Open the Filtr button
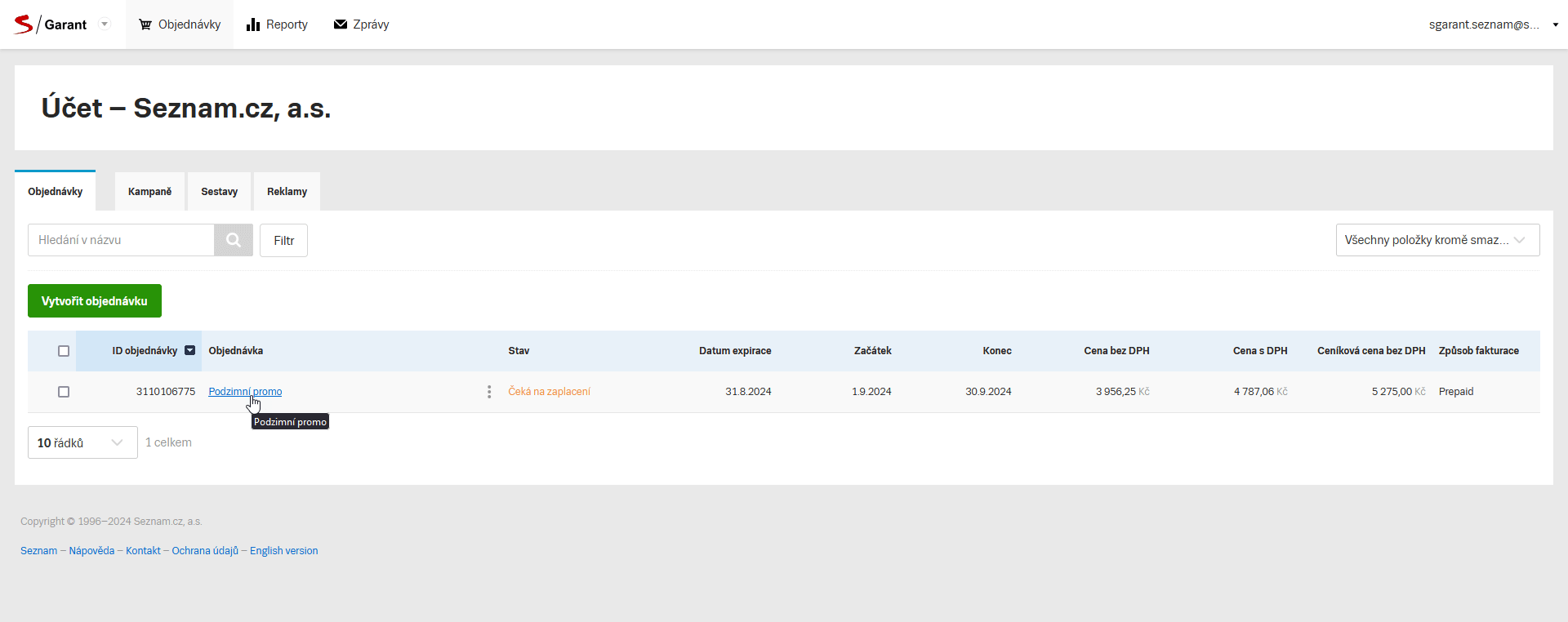The height and width of the screenshot is (622, 1568). [x=283, y=241]
